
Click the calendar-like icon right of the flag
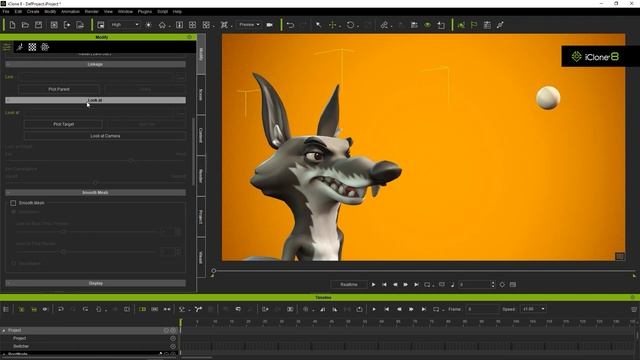[487, 25]
